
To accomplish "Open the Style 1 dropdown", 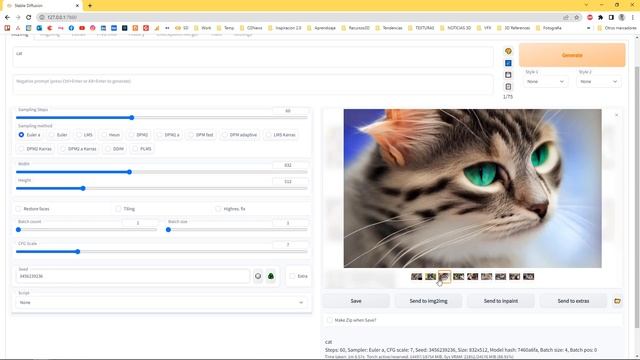I will [x=545, y=82].
